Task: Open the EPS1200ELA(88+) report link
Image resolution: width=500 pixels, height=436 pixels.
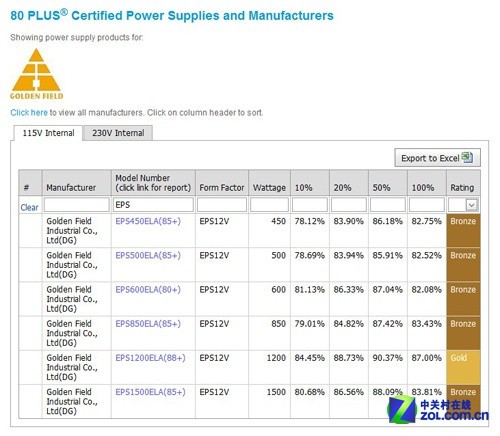Action: click(x=150, y=358)
